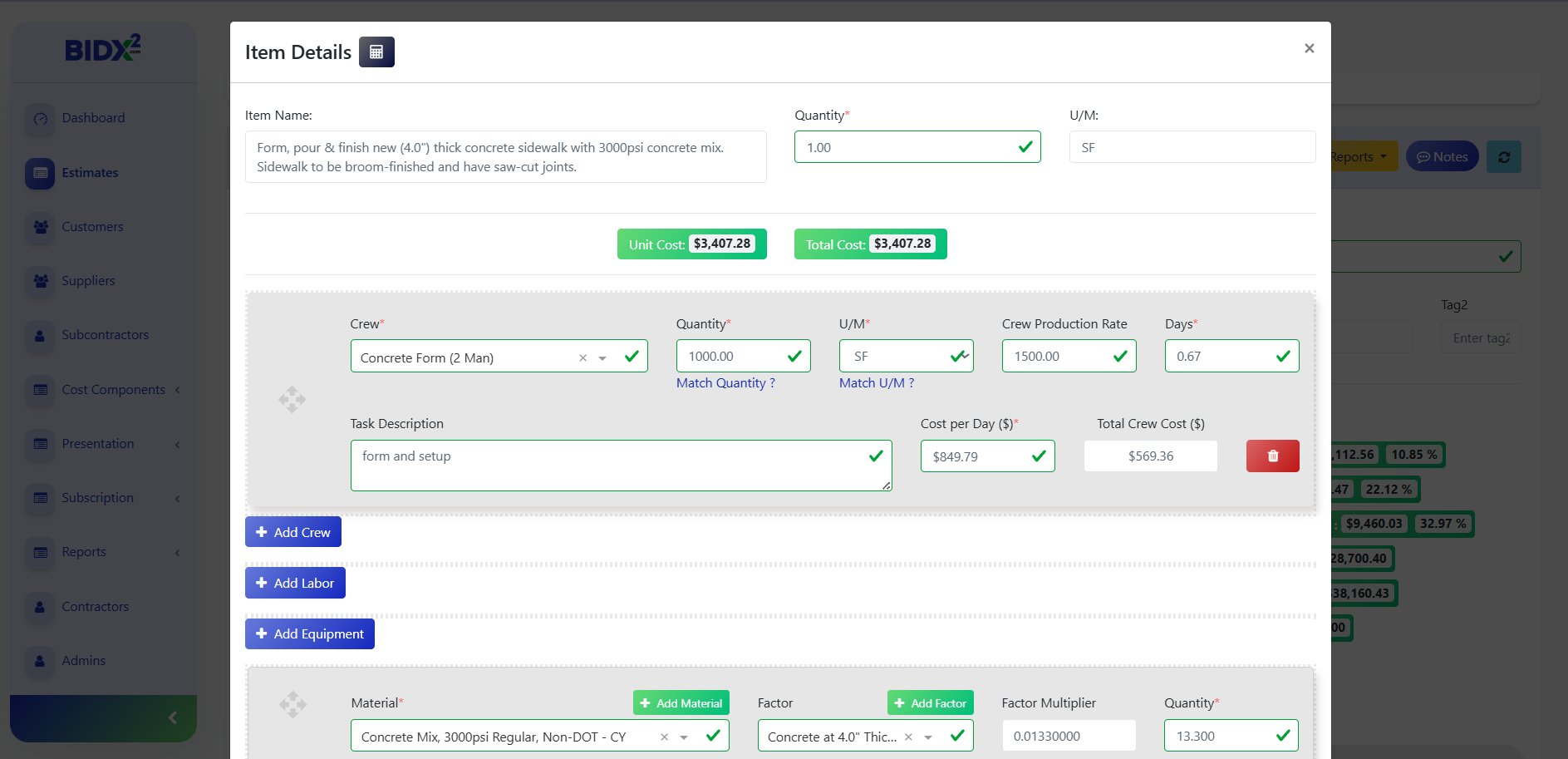Click the Add Crew button
Screen dimensions: 1568x759
click(x=292, y=532)
